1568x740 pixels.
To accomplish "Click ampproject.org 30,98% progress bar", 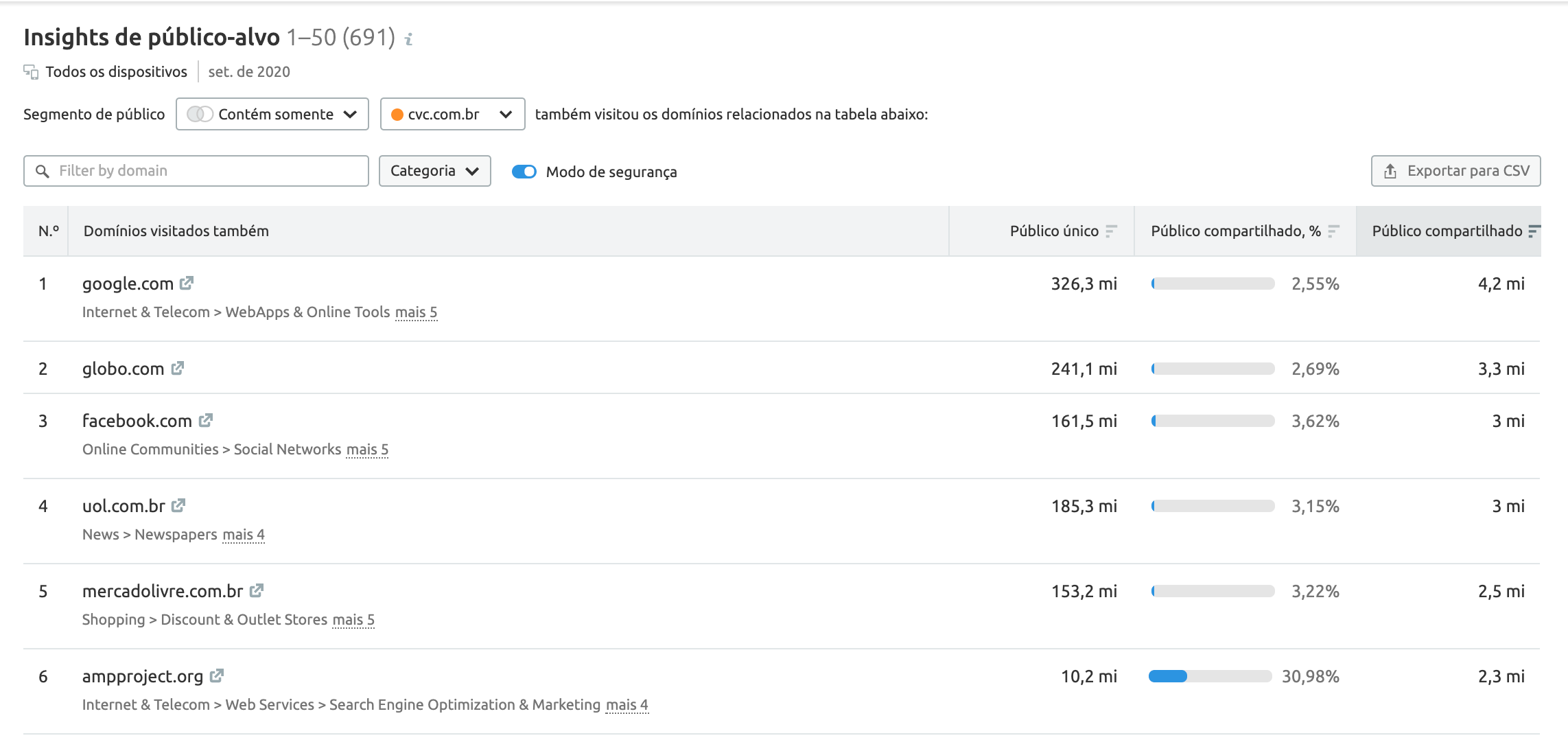I will [x=1210, y=676].
